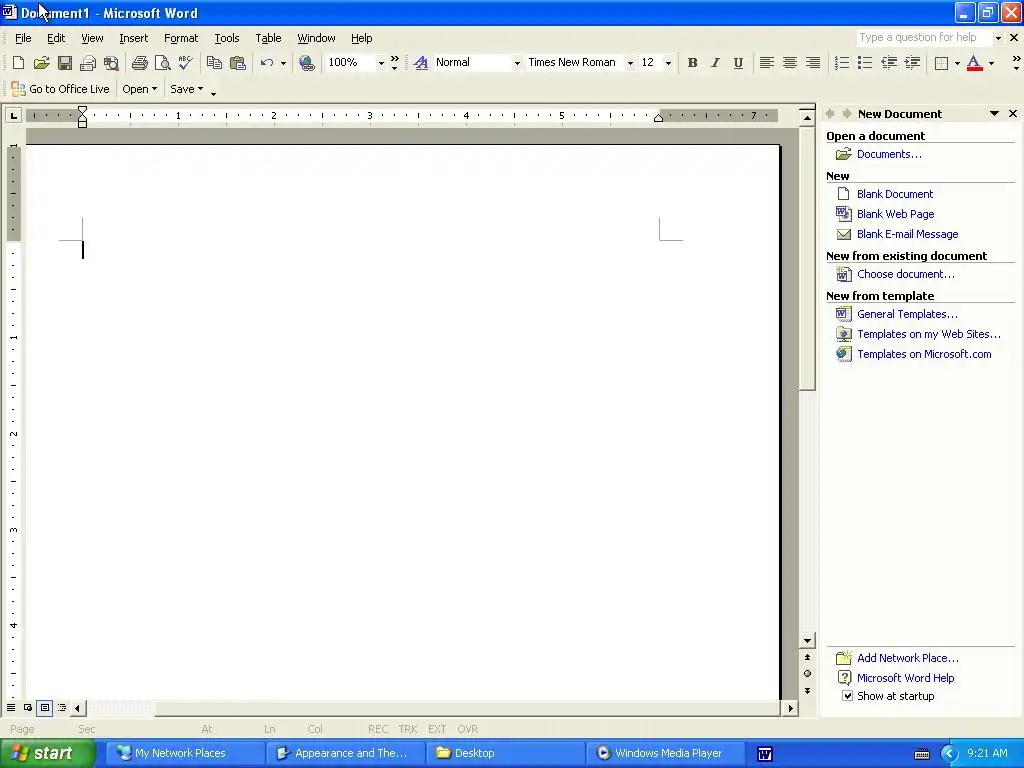Uncheck Show at startup checkbox
Image resolution: width=1024 pixels, height=768 pixels.
847,696
